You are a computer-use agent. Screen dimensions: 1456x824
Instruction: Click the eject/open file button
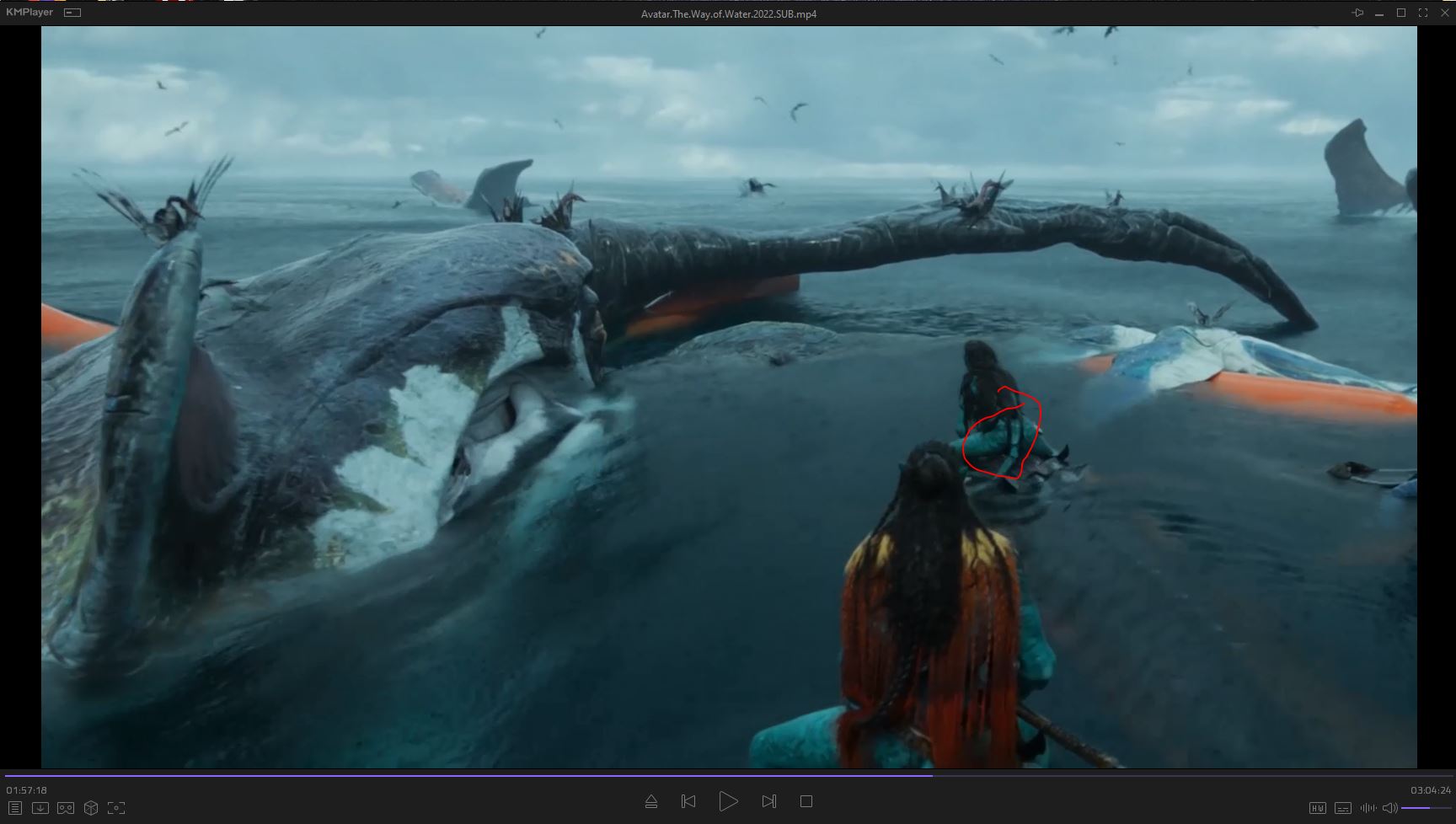[x=650, y=801]
